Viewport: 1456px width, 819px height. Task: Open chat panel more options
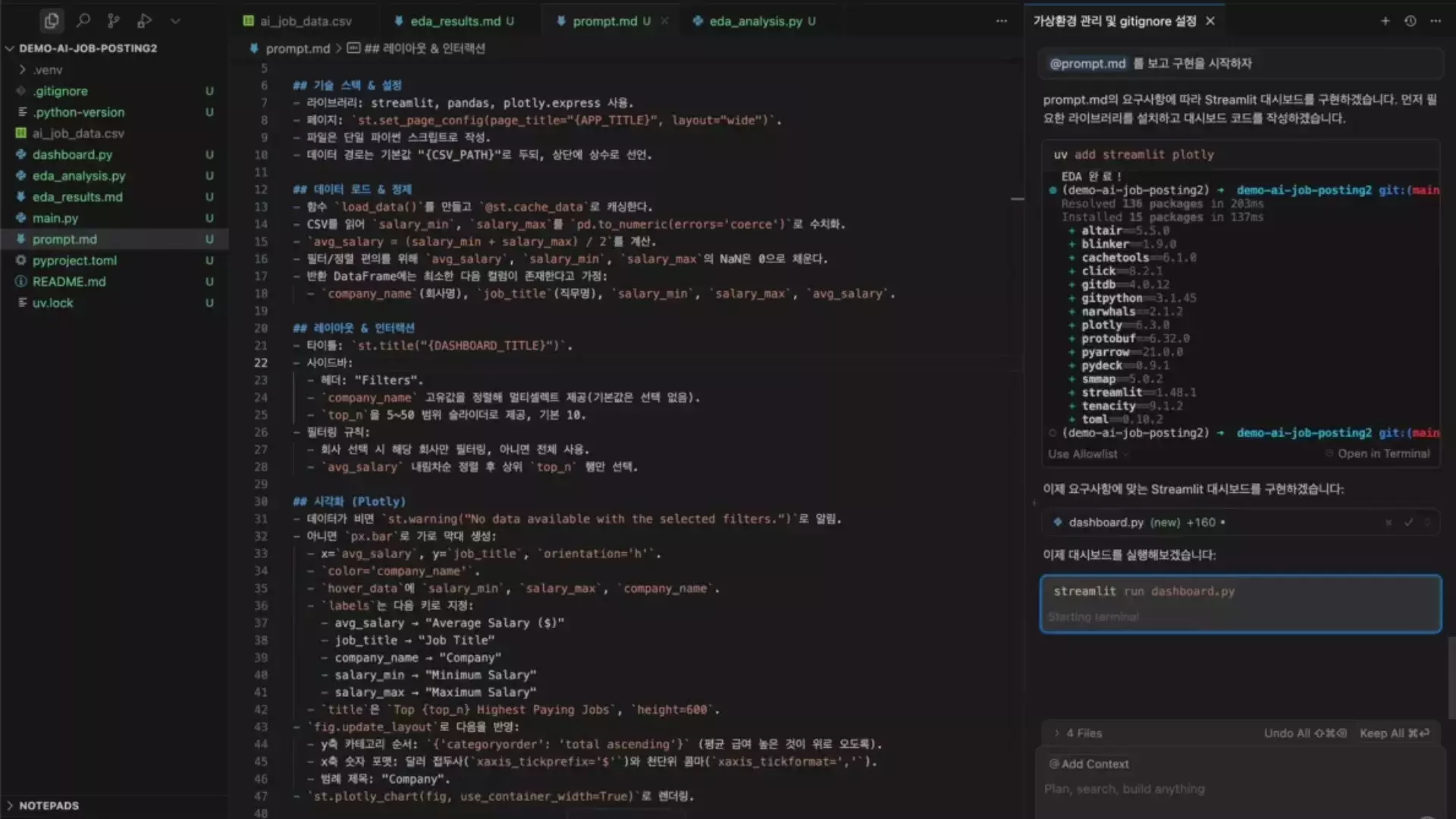(x=1436, y=21)
